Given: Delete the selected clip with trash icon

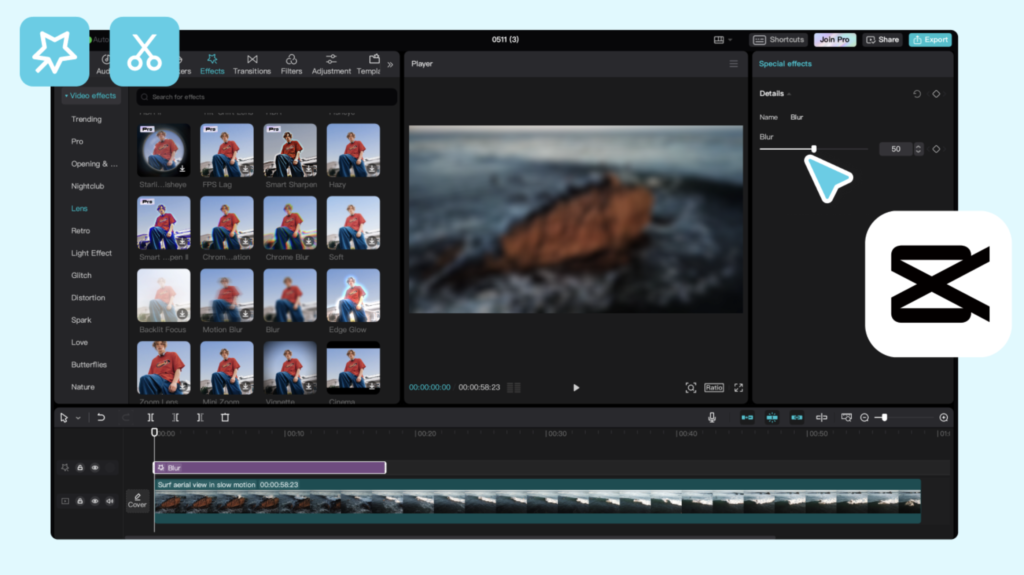Looking at the screenshot, I should point(225,417).
